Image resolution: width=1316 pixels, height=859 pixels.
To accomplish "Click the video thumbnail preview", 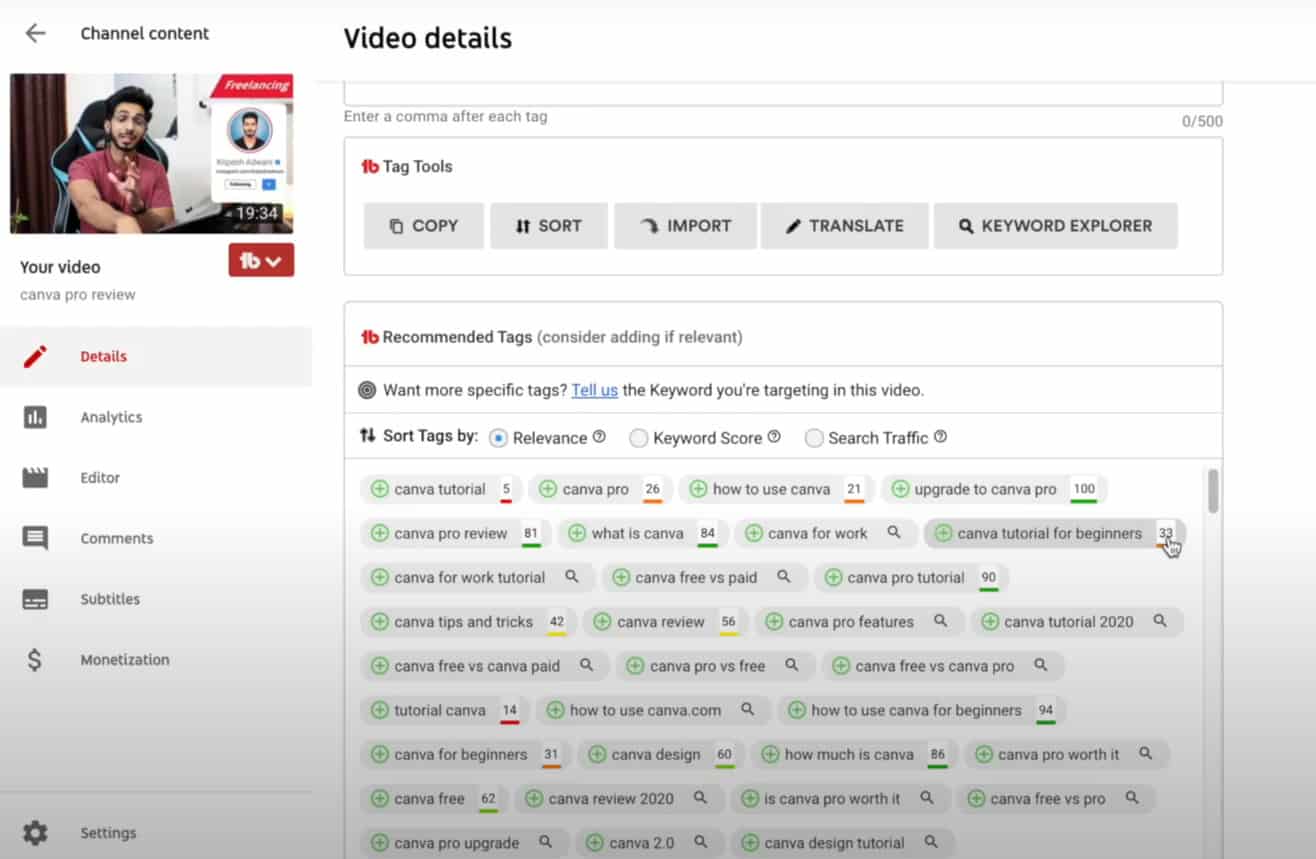I will [x=151, y=153].
